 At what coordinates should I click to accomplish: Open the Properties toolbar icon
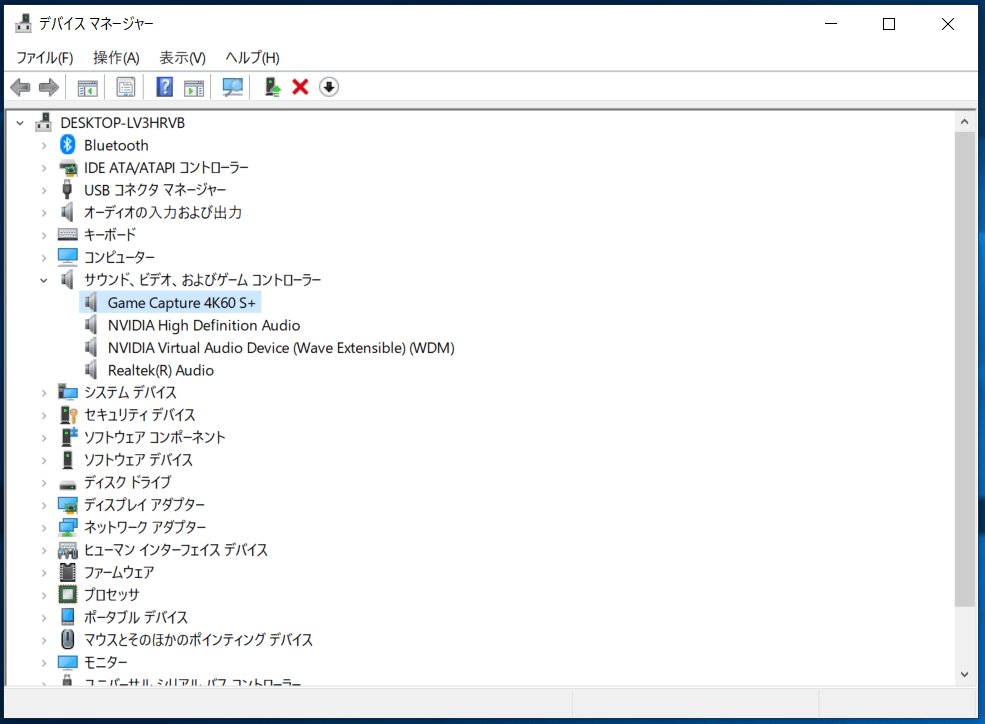[126, 87]
